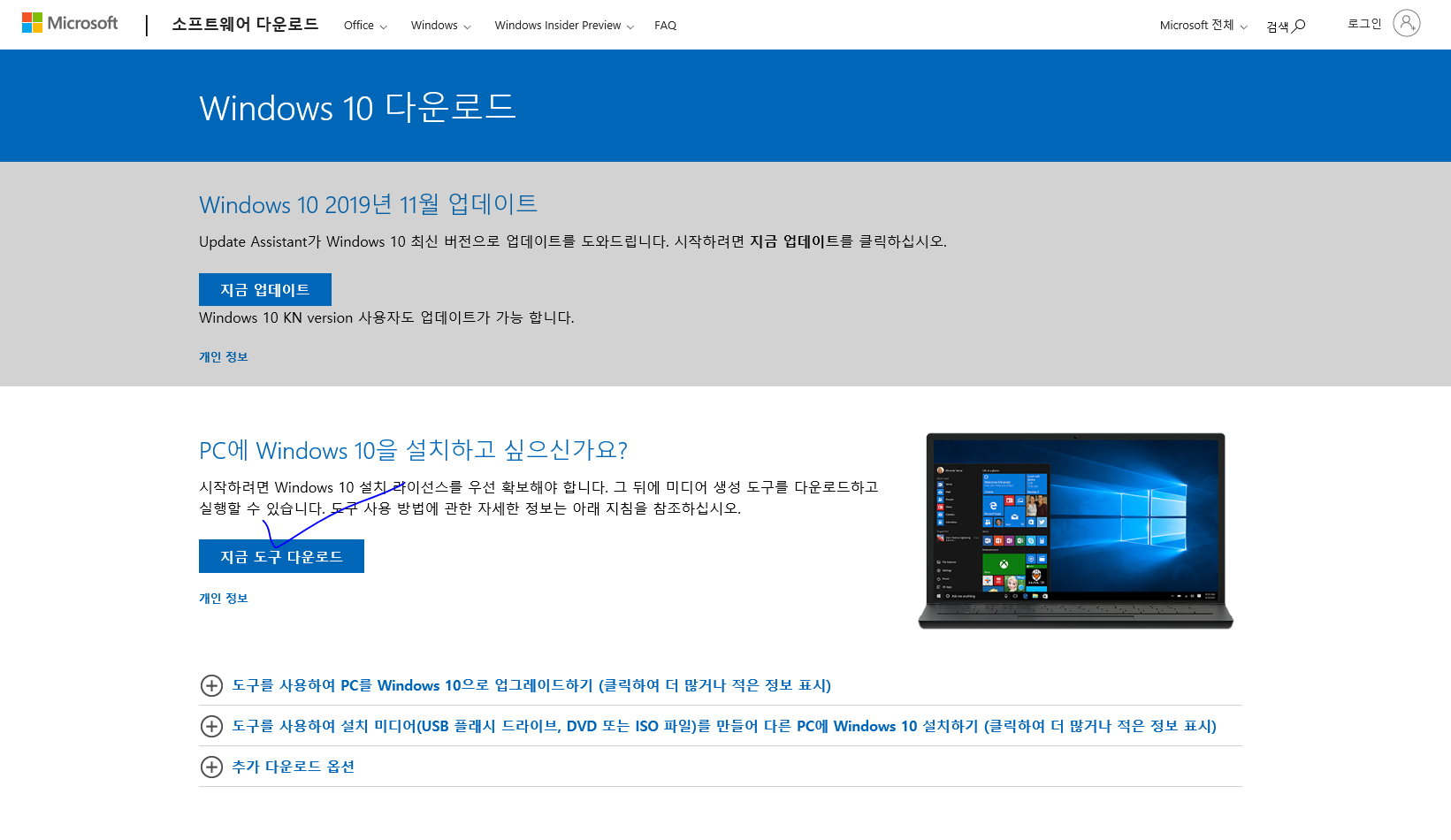Click the 지금 도구 다운로드 button

281,556
